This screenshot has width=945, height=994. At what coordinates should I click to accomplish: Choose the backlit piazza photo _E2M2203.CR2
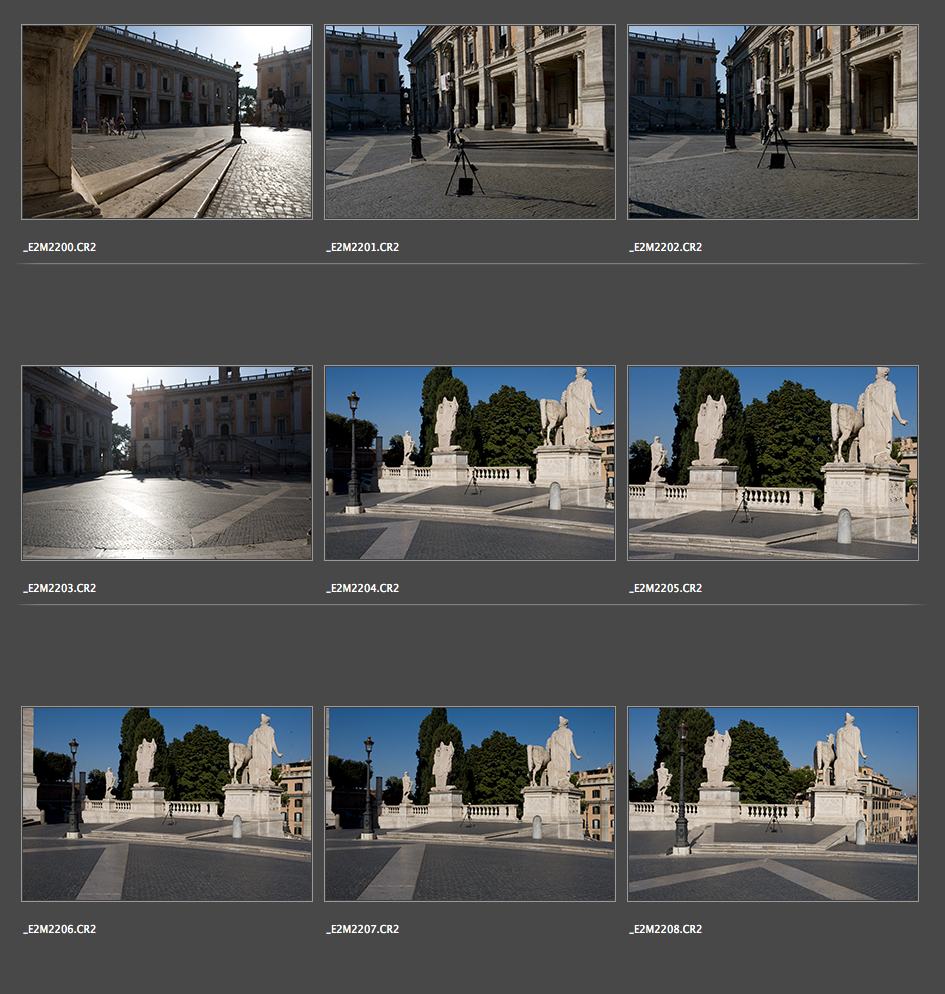tap(166, 463)
